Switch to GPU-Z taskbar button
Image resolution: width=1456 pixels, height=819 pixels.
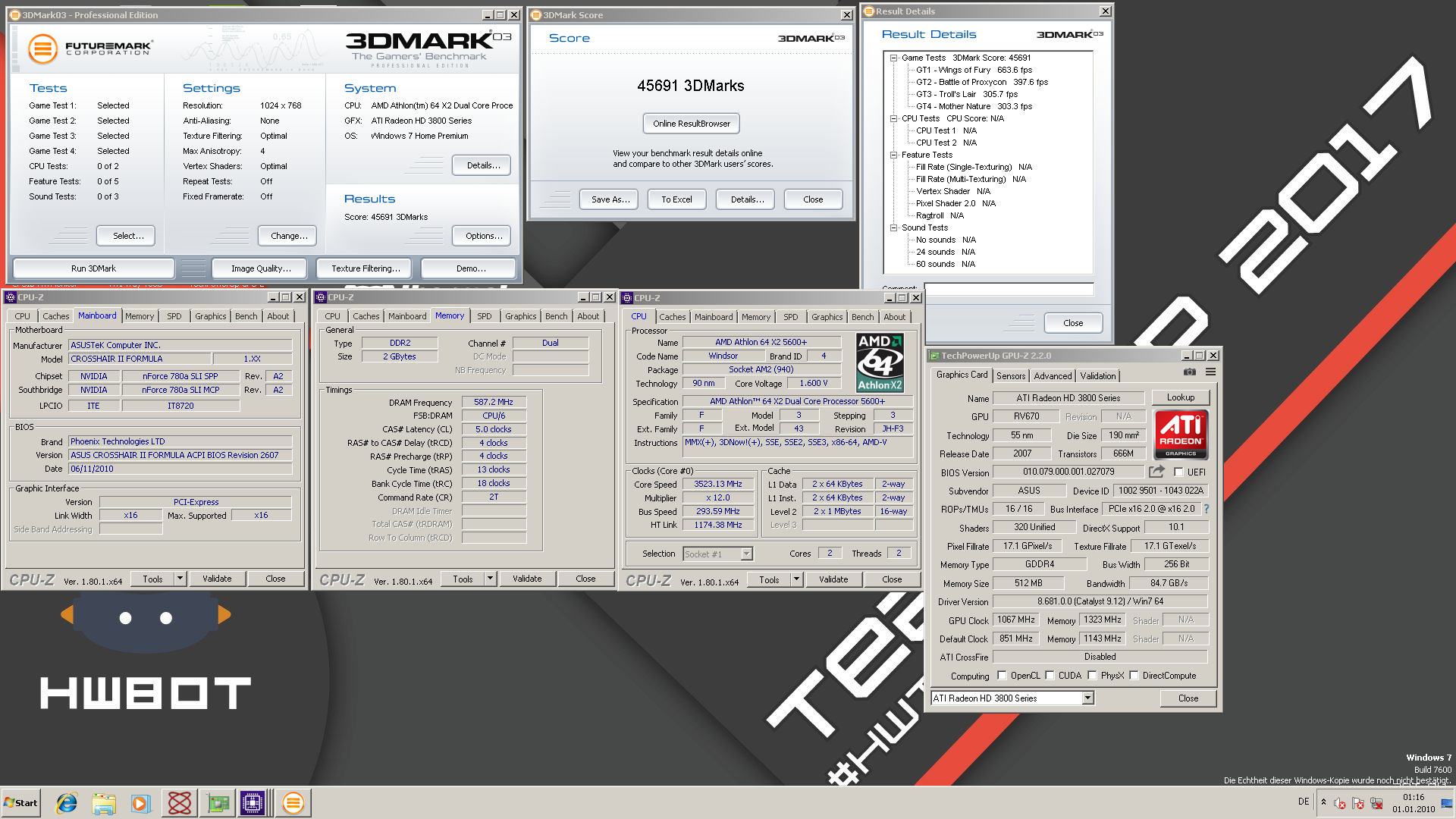[x=218, y=803]
